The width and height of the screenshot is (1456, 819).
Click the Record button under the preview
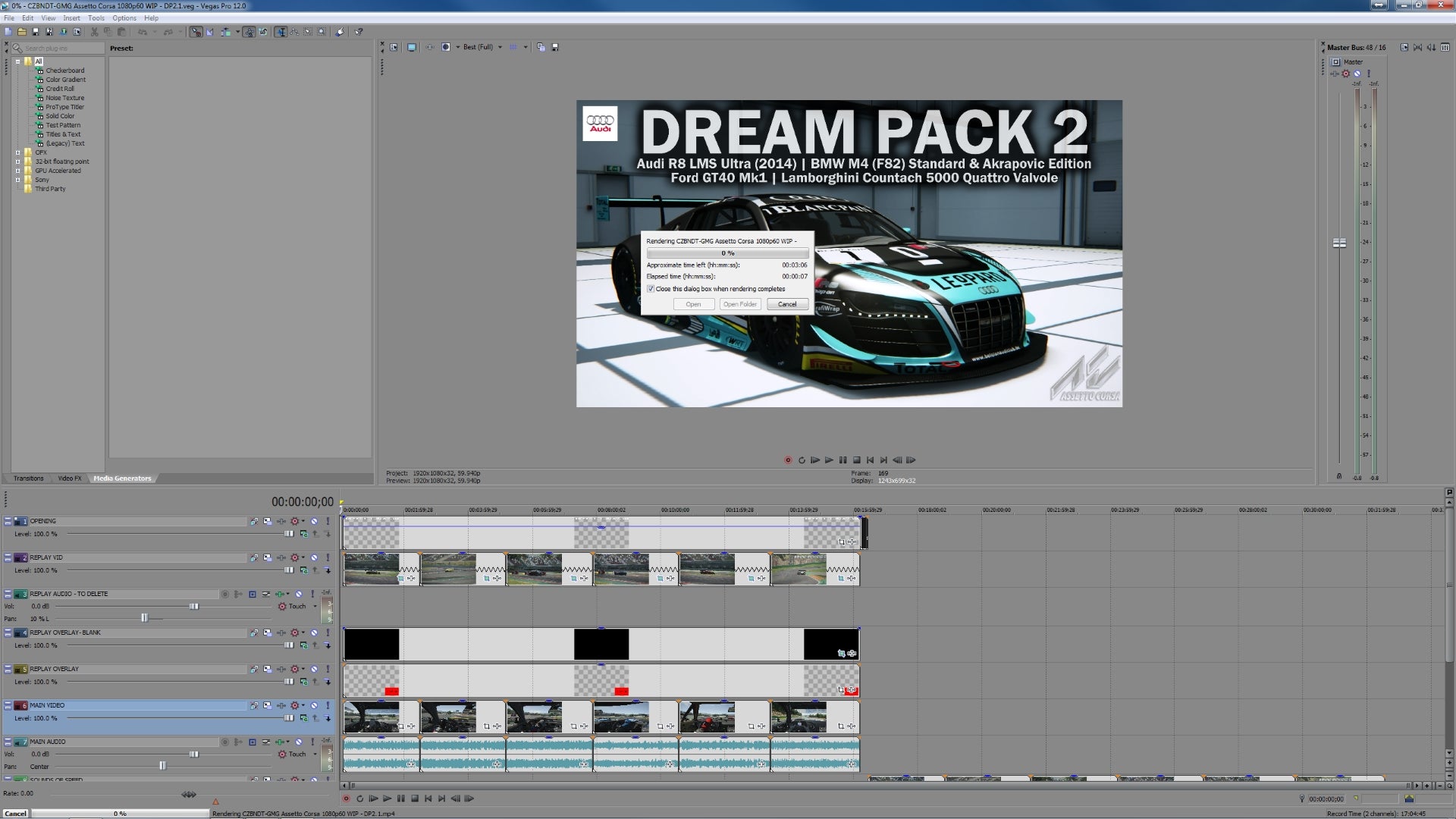click(x=788, y=460)
